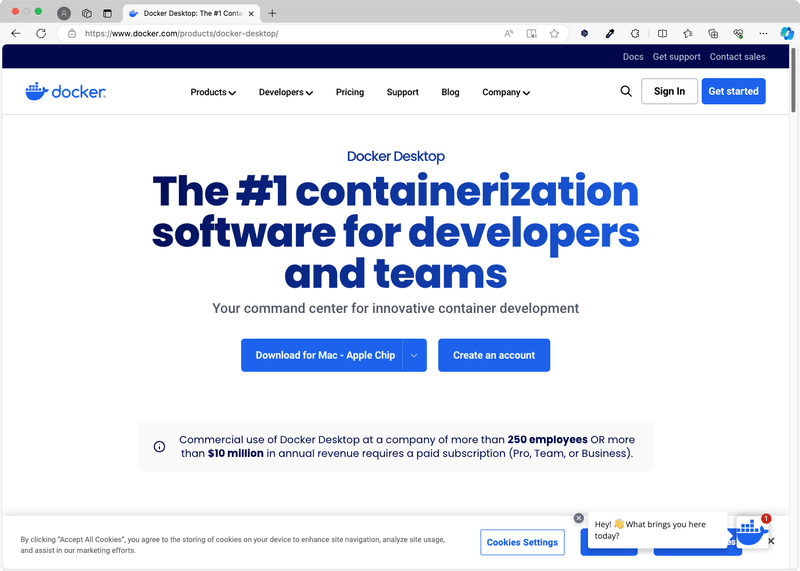The width and height of the screenshot is (800, 571).
Task: Click the Docker whale logo
Action: [66, 92]
